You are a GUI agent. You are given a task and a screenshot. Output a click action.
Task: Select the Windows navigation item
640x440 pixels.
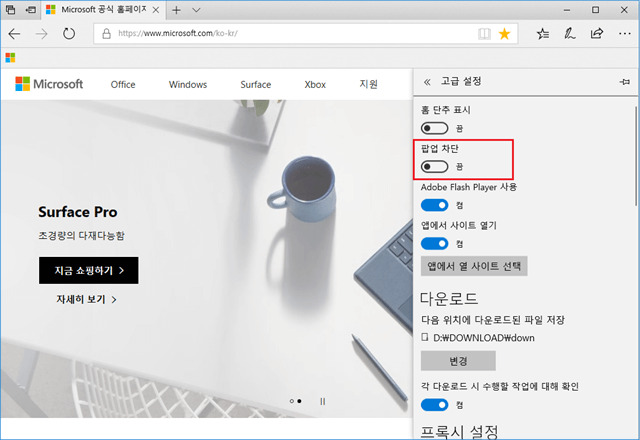[x=188, y=85]
